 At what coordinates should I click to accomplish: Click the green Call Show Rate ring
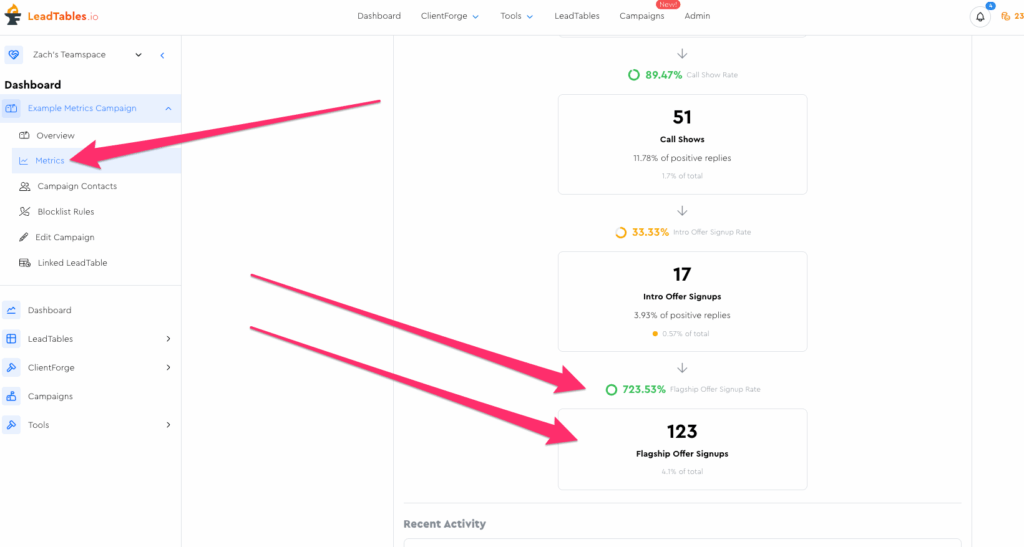click(x=633, y=75)
